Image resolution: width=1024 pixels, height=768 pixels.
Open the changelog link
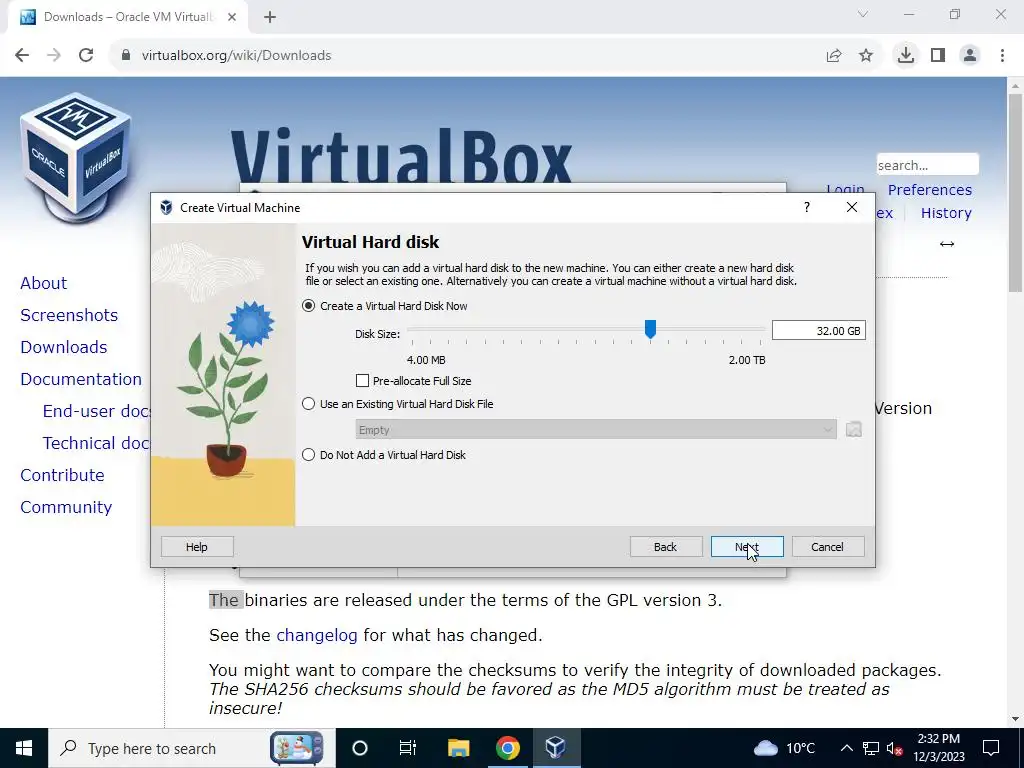tap(317, 635)
